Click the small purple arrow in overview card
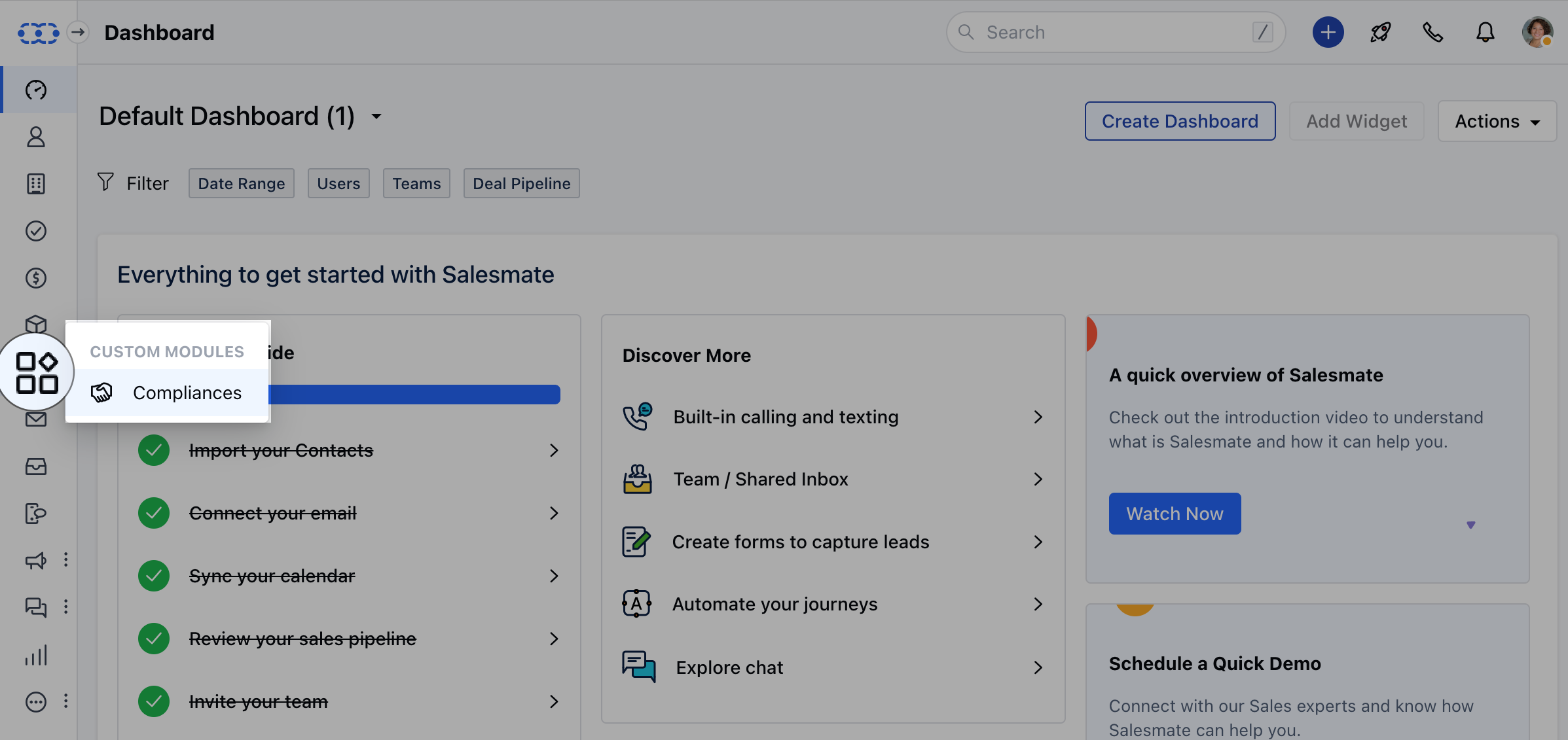 1471,525
